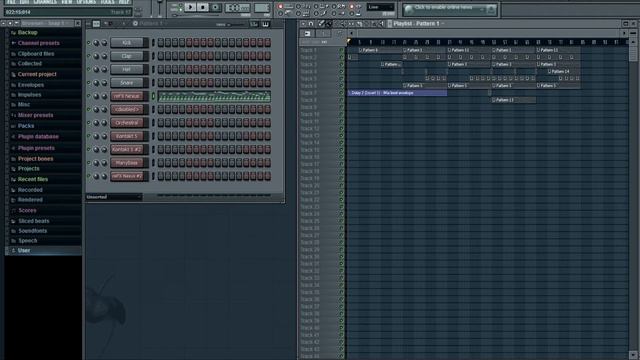This screenshot has height=360, width=640.
Task: Open the ManyBass channel
Action: [127, 163]
